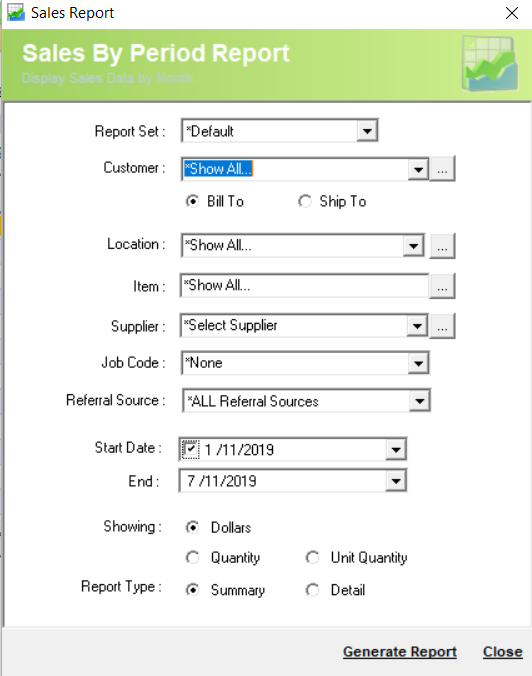Expand the Job Code dropdown

click(x=419, y=363)
